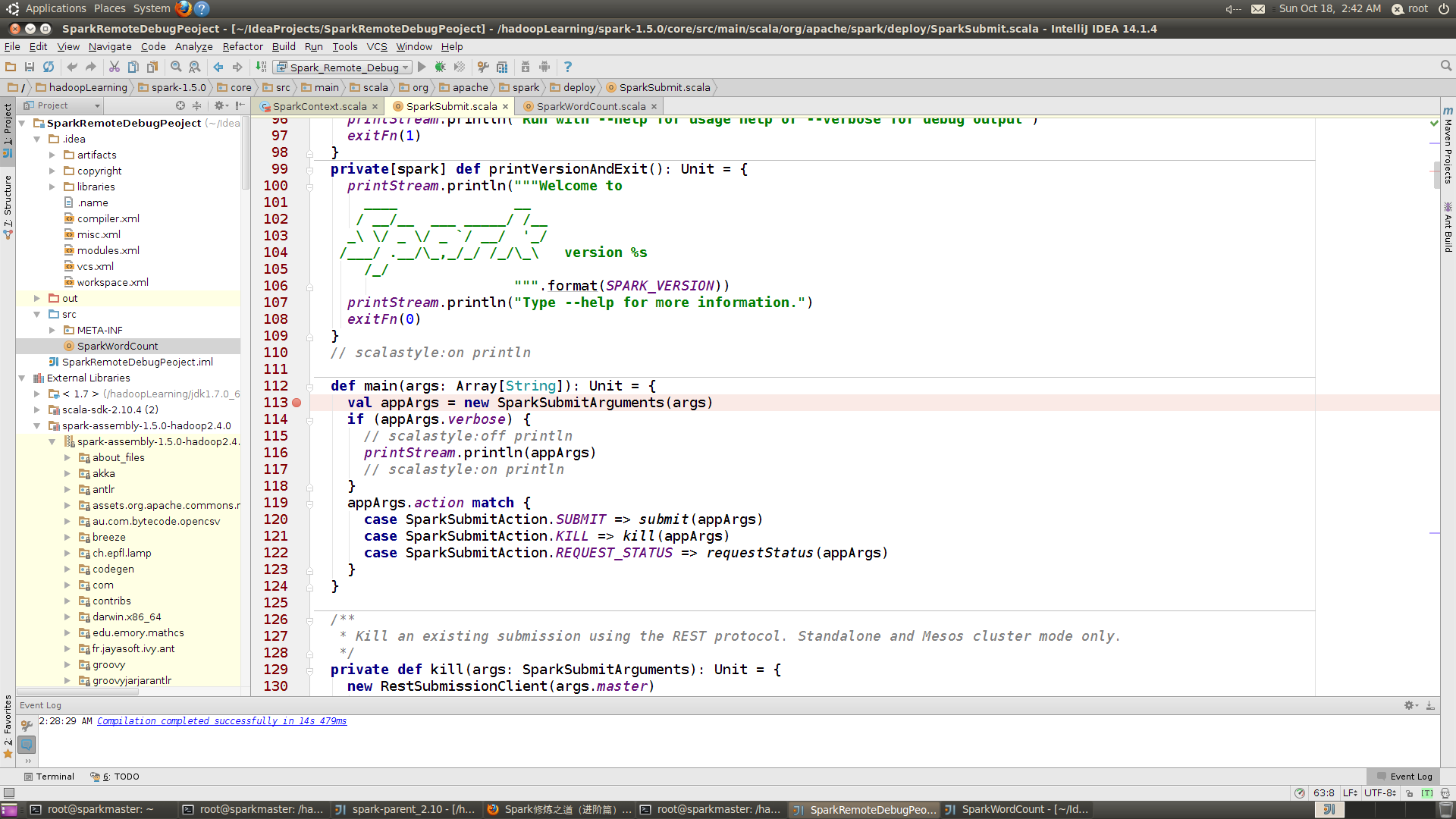Toggle the Ant Build side panel
Viewport: 1456px width, 819px height.
click(1448, 227)
